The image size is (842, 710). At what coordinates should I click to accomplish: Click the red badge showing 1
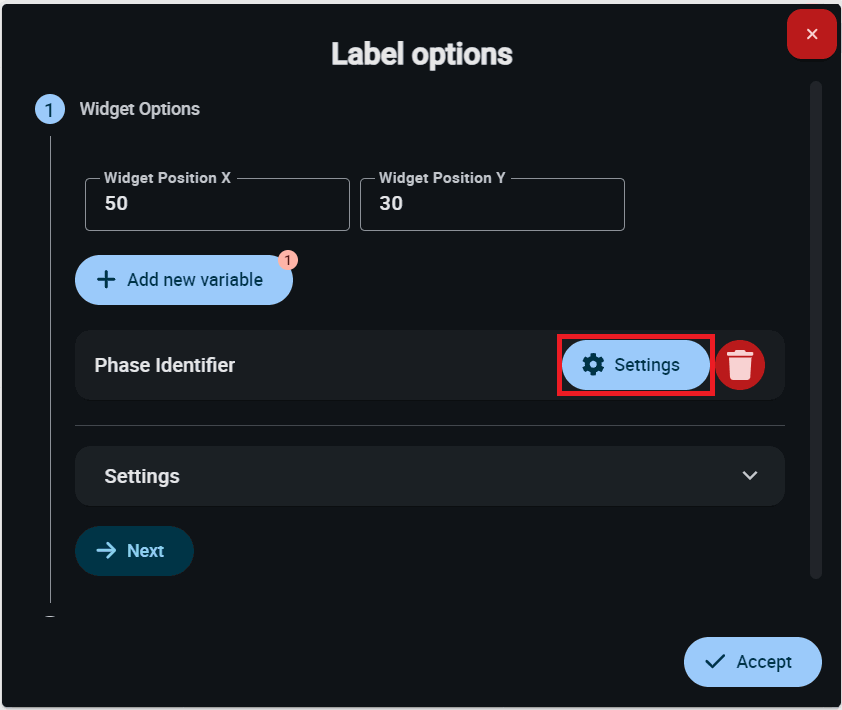click(x=288, y=260)
